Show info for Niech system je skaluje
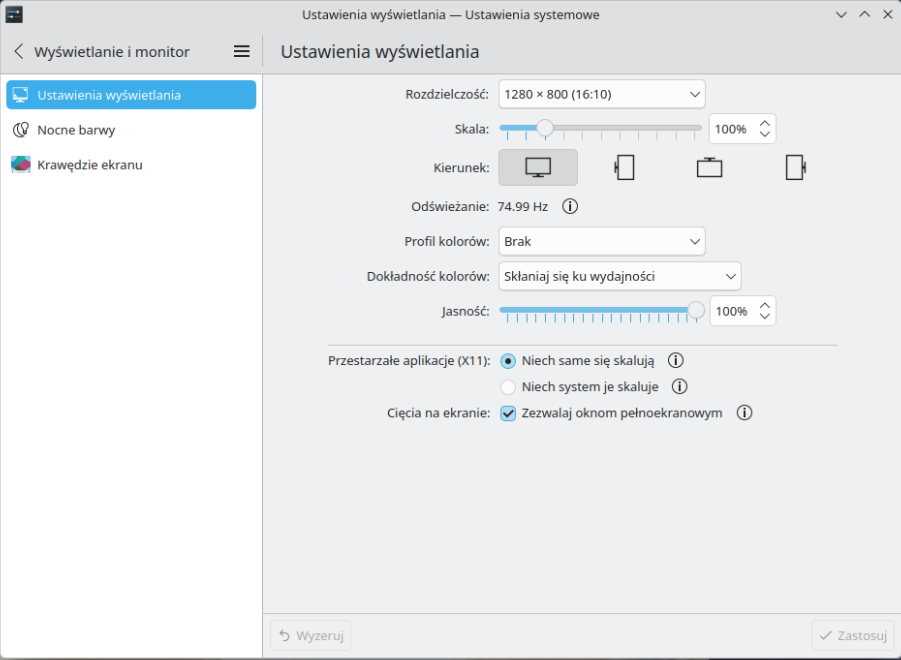Image resolution: width=901 pixels, height=660 pixels. pyautogui.click(x=679, y=387)
